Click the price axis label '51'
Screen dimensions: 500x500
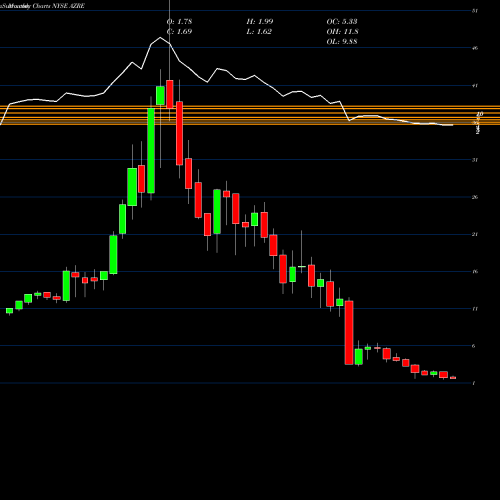click(475, 11)
